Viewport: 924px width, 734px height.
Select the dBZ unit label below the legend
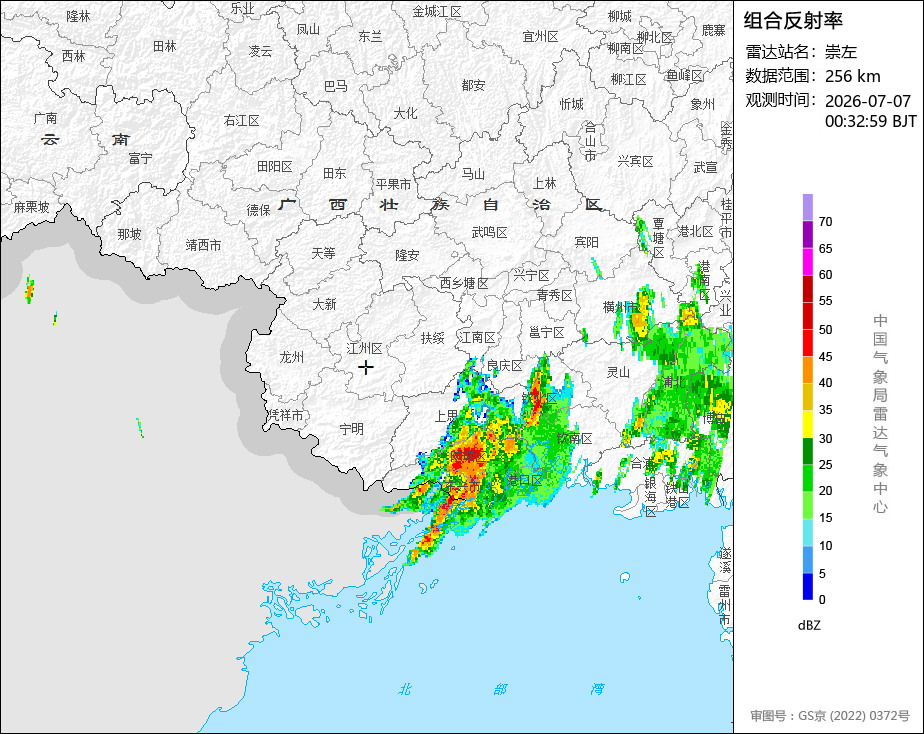point(808,626)
